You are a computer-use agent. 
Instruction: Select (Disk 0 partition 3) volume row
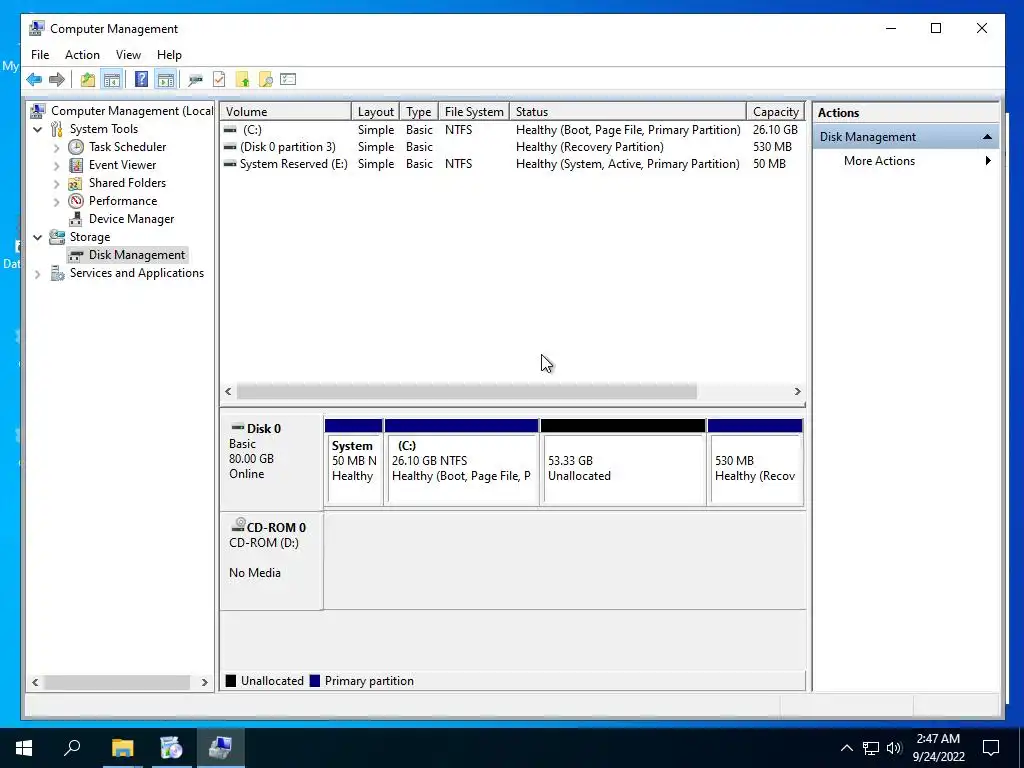tap(512, 147)
